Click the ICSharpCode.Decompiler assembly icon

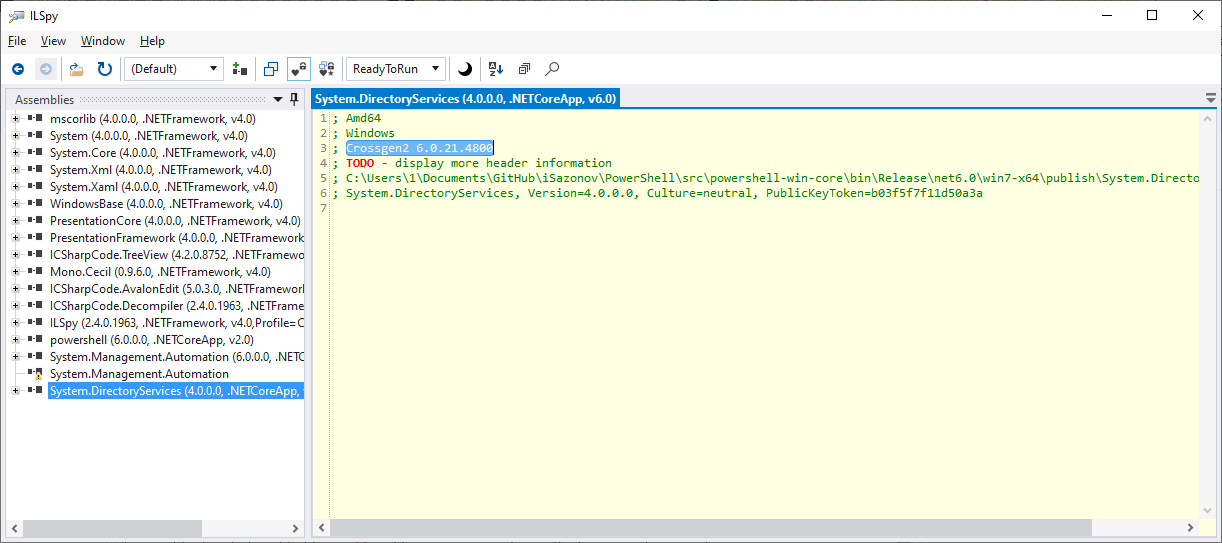pyautogui.click(x=35, y=306)
